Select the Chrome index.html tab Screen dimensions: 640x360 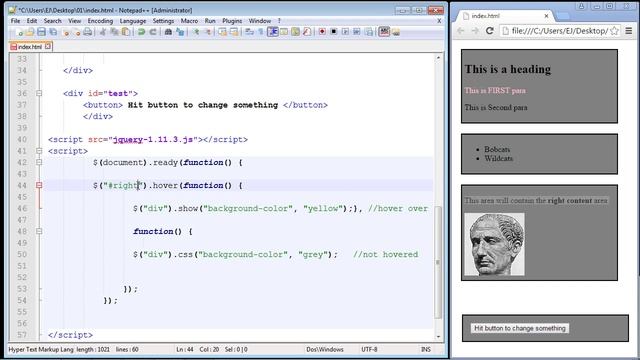coord(504,16)
